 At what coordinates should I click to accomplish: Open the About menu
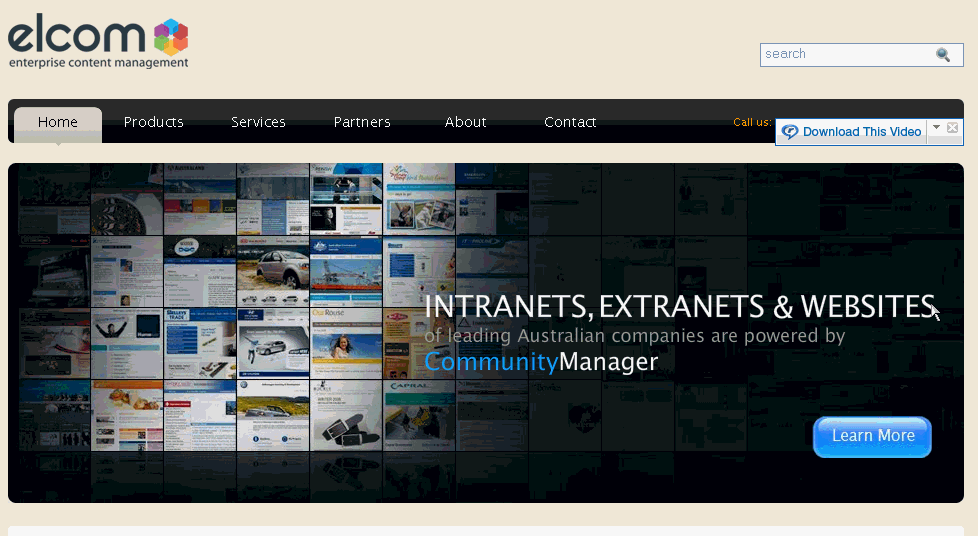point(465,122)
